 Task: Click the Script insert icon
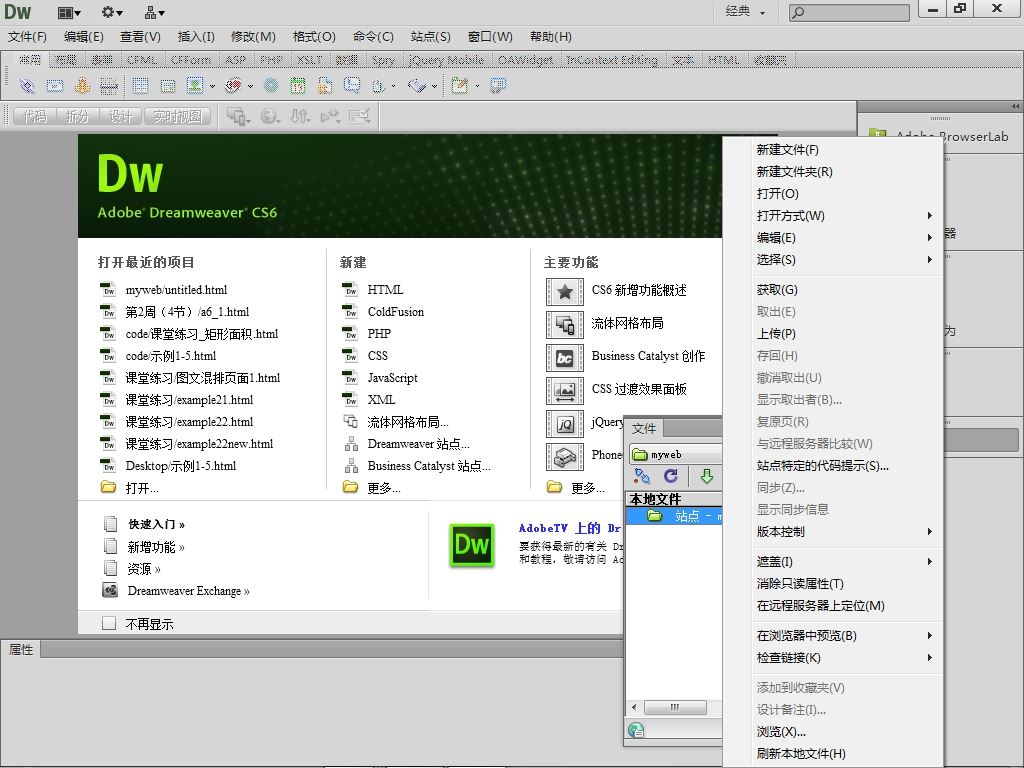coord(417,85)
